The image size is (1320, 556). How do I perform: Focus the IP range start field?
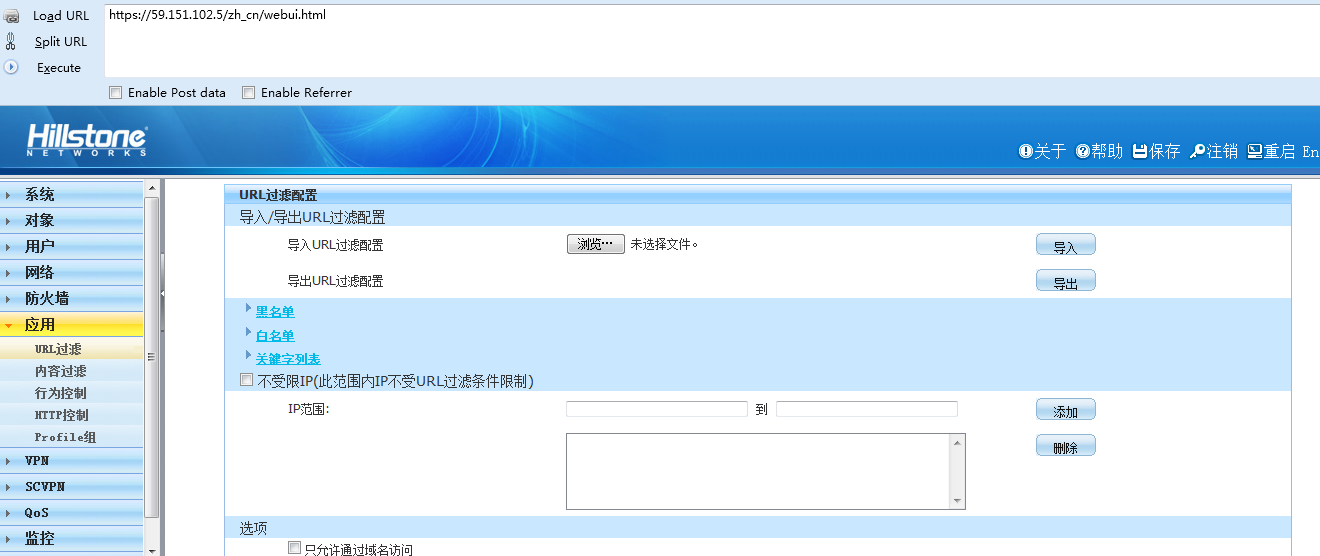pyautogui.click(x=657, y=409)
